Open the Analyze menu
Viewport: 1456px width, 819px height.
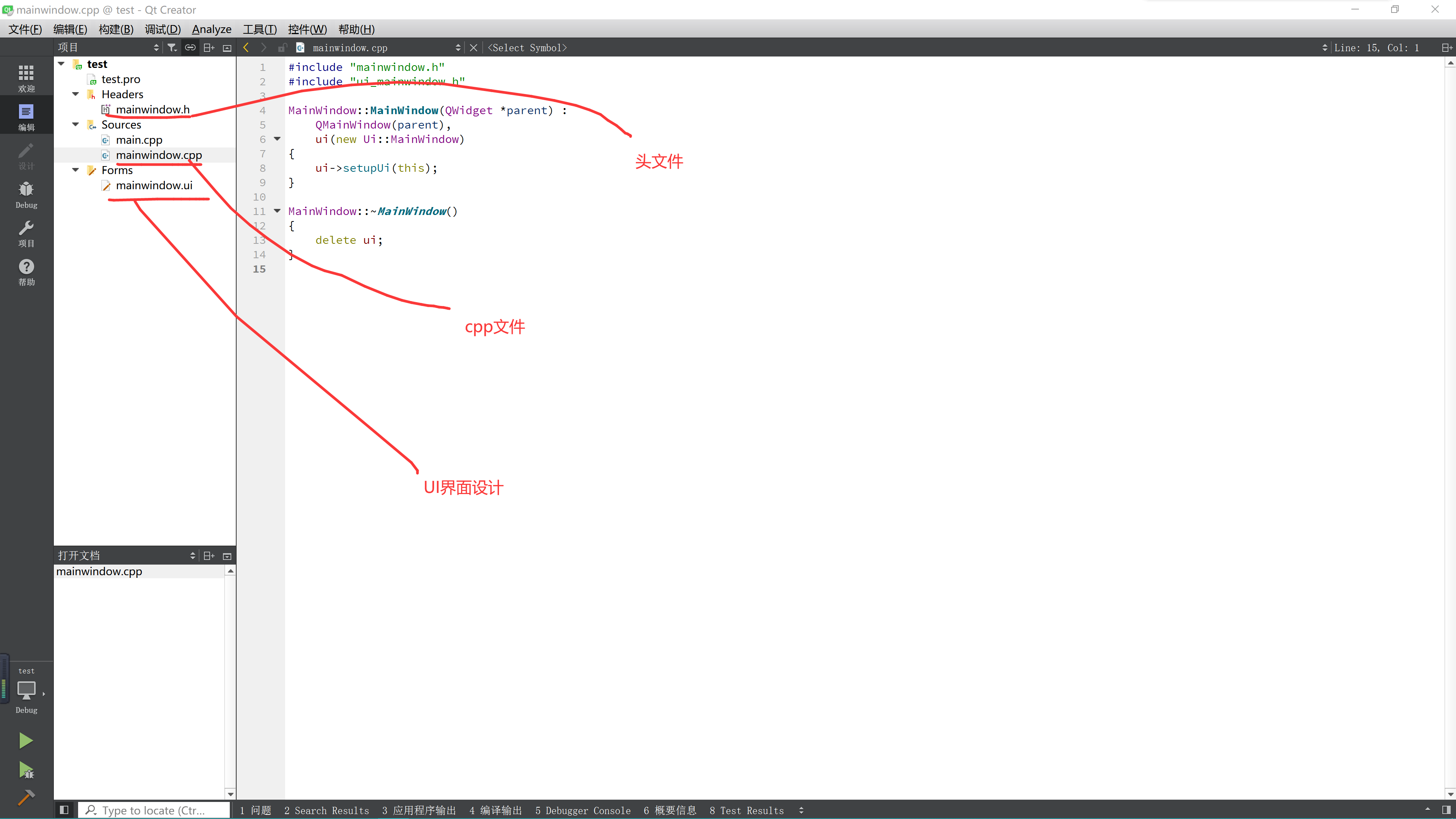coord(212,30)
